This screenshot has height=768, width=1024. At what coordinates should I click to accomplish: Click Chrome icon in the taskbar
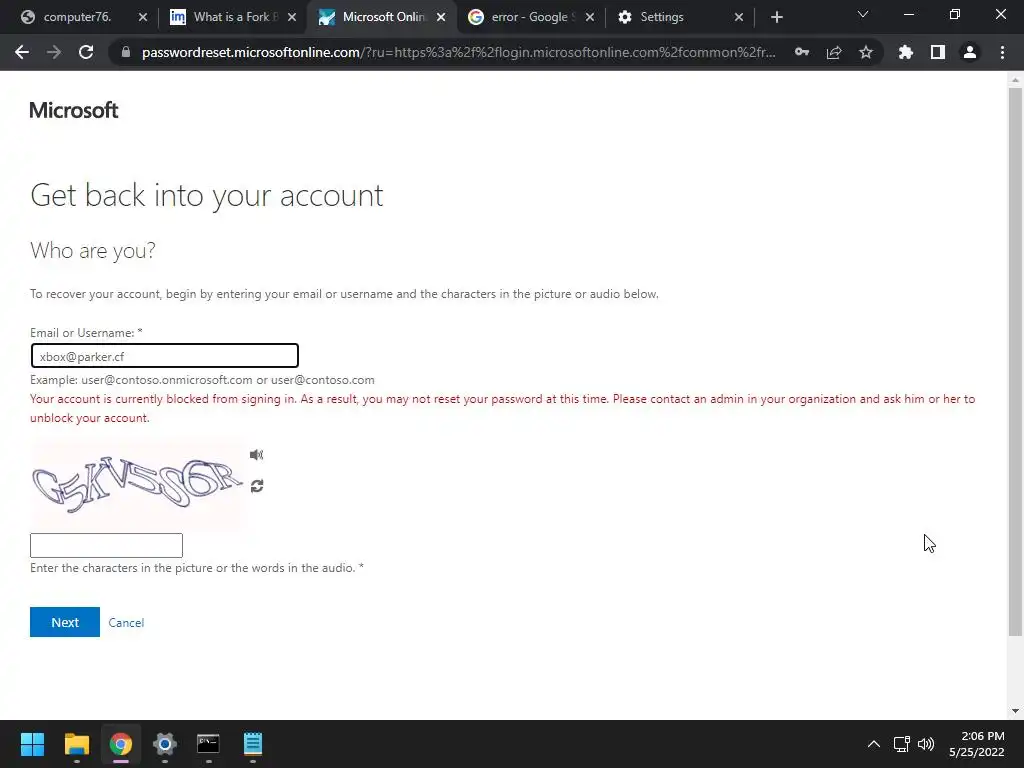click(121, 744)
